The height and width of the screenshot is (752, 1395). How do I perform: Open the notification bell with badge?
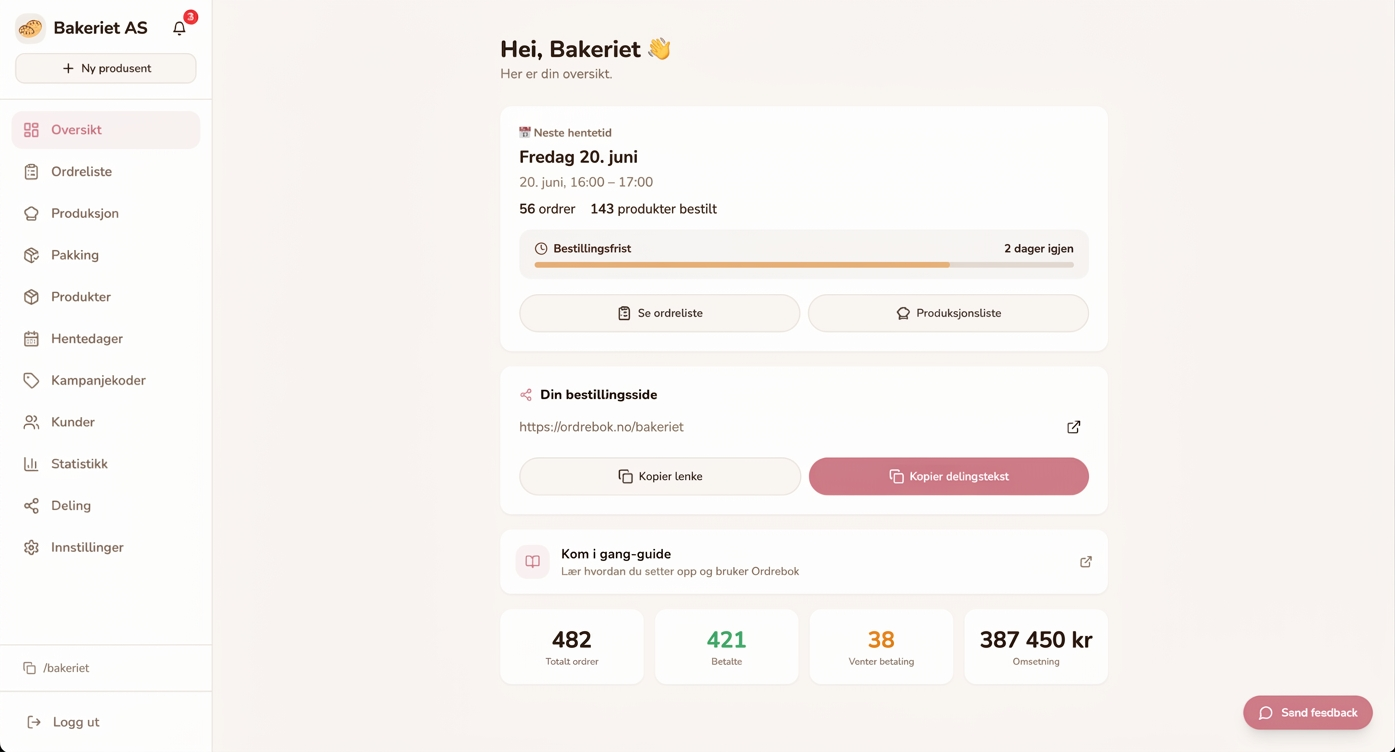click(x=180, y=28)
